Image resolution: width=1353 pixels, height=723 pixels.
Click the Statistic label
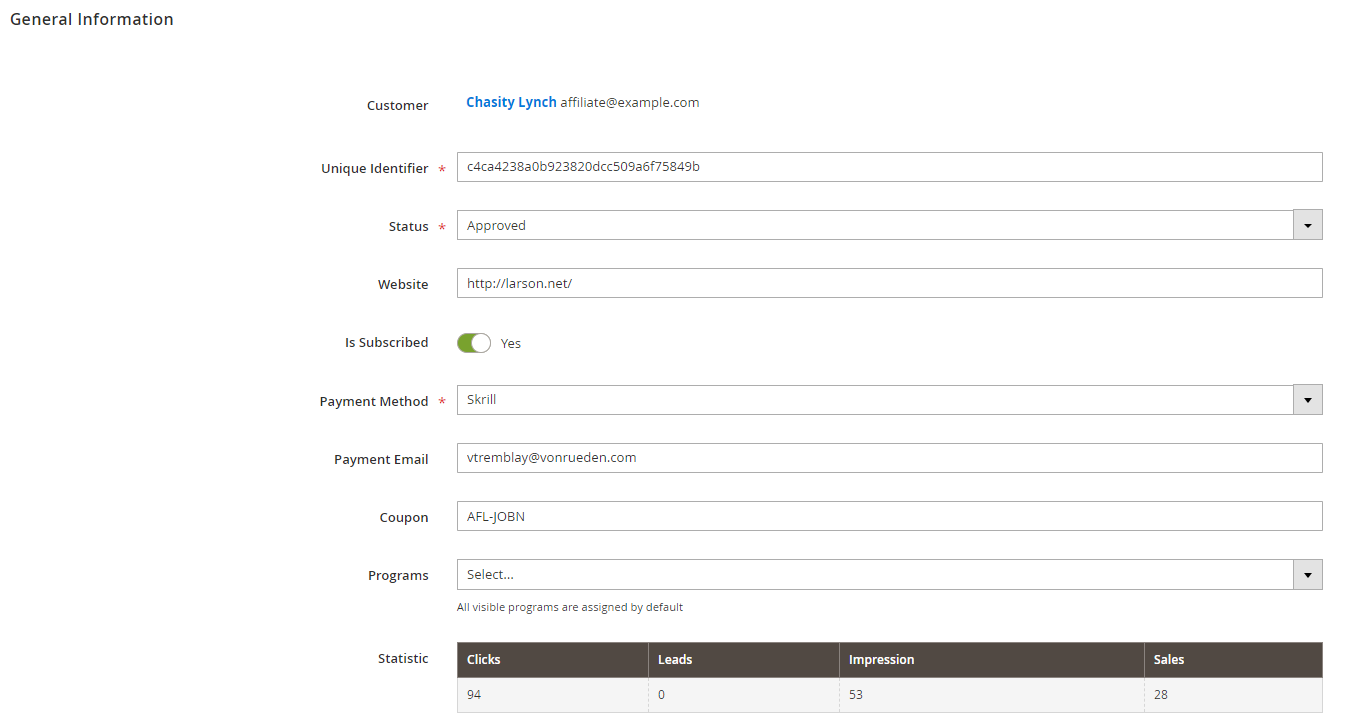(x=403, y=658)
